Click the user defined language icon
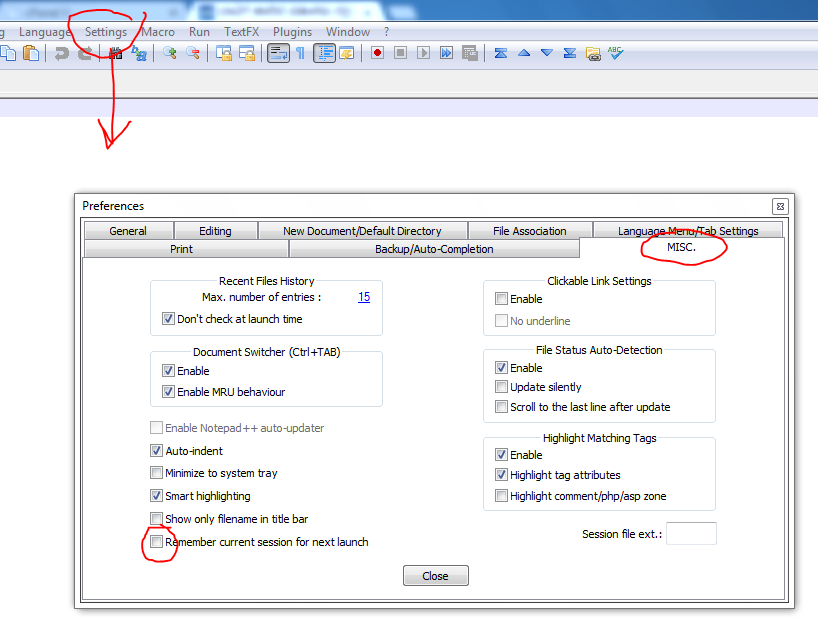The image size is (818, 644). click(347, 53)
